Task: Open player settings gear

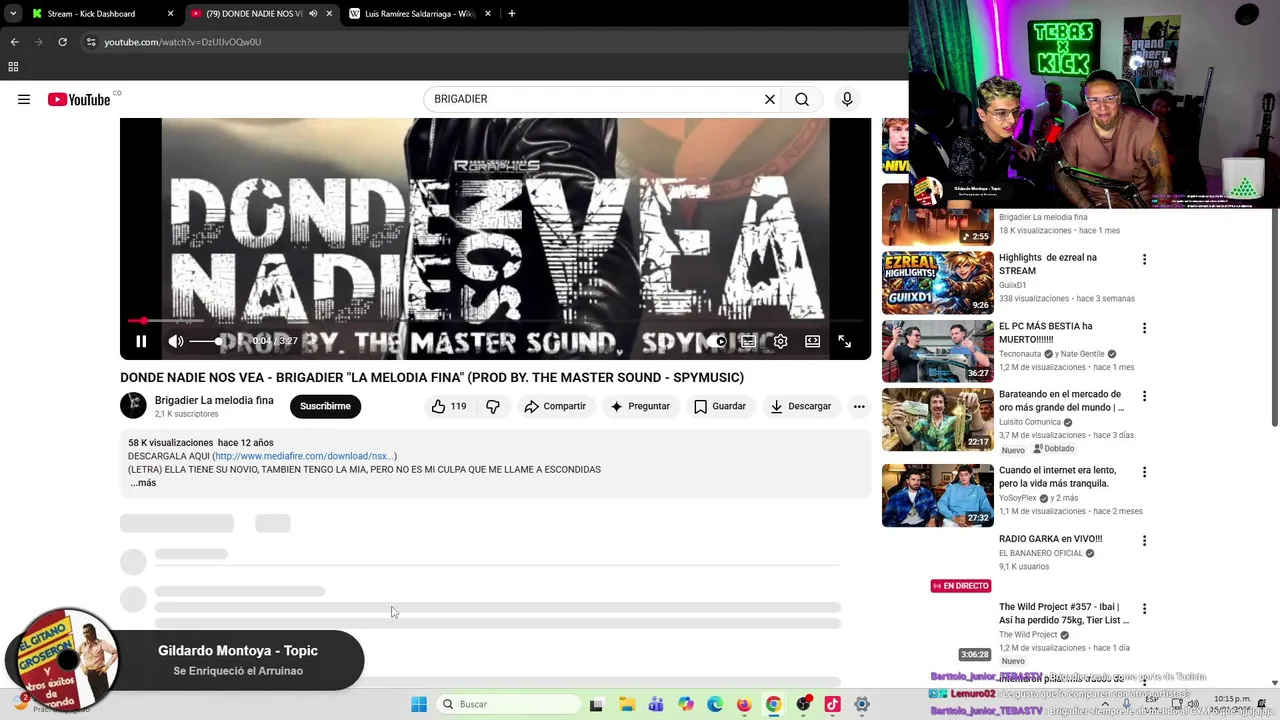Action: pyautogui.click(x=780, y=341)
